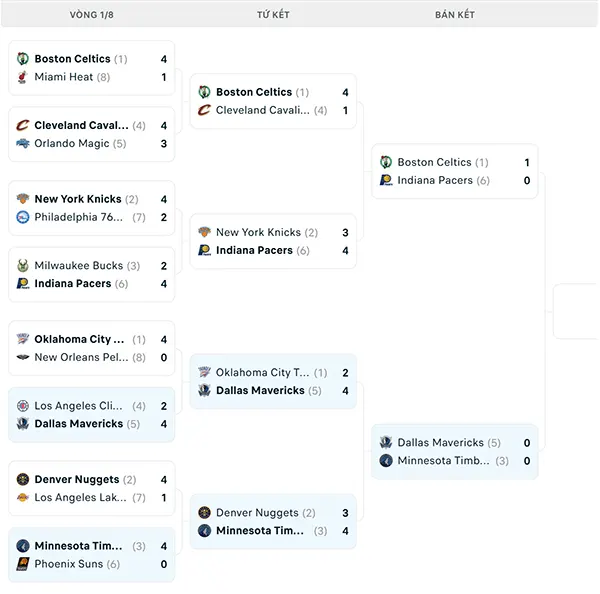Open the Philadelphia 76... (7) team name
The height and width of the screenshot is (594, 600).
pos(90,217)
